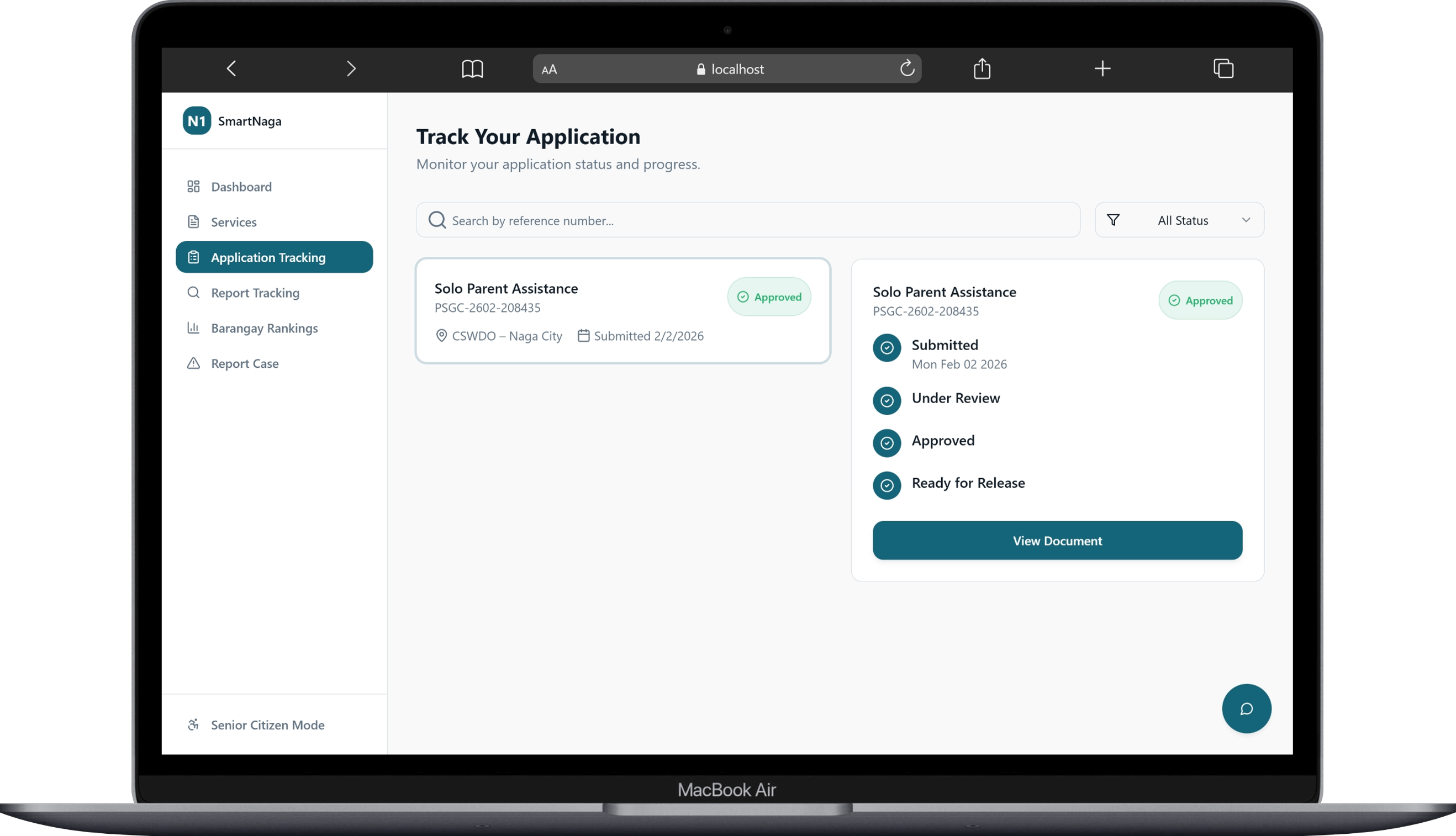Image resolution: width=1456 pixels, height=836 pixels.
Task: Click 'CSWDO – Naga City' office text
Action: point(507,336)
